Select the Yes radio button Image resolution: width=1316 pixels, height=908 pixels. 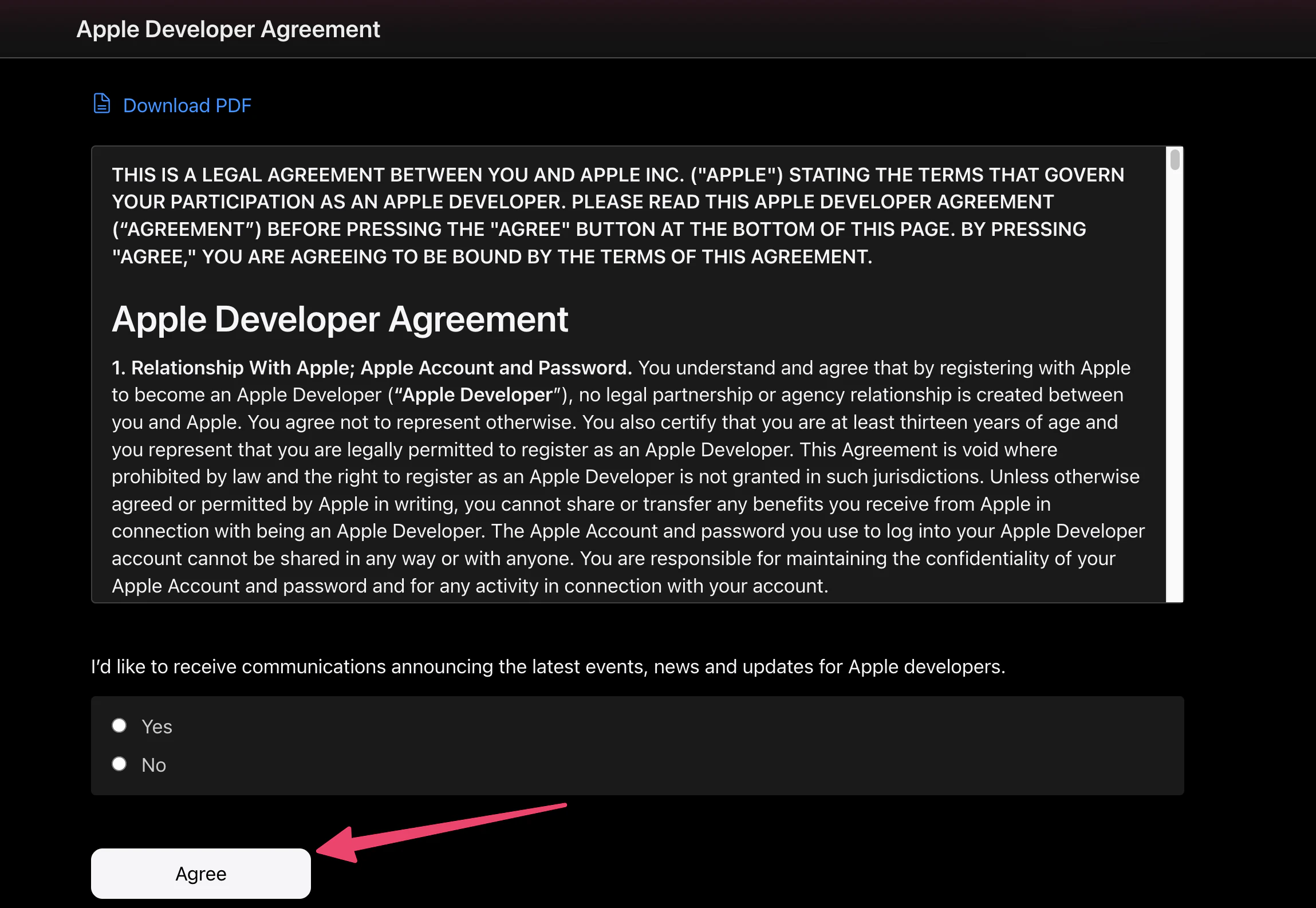(x=119, y=726)
